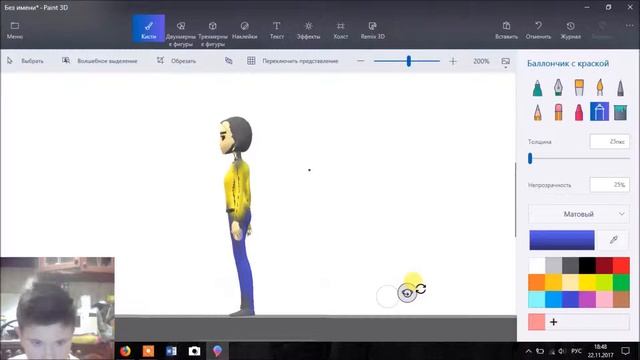Viewport: 640px width, 360px height.
Task: Activate Волшебное выделение magic select
Action: point(100,61)
